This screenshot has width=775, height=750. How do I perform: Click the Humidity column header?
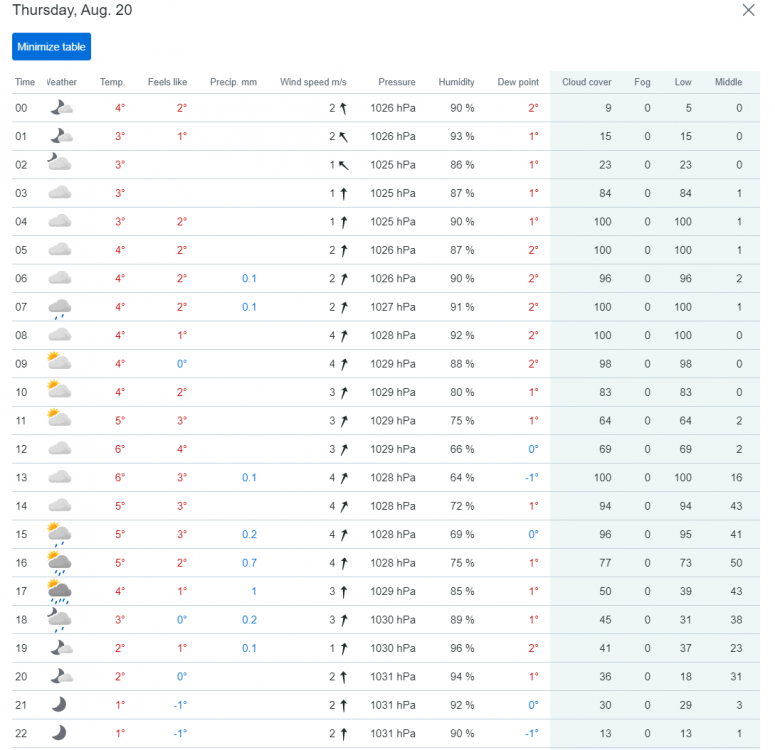pyautogui.click(x=456, y=82)
